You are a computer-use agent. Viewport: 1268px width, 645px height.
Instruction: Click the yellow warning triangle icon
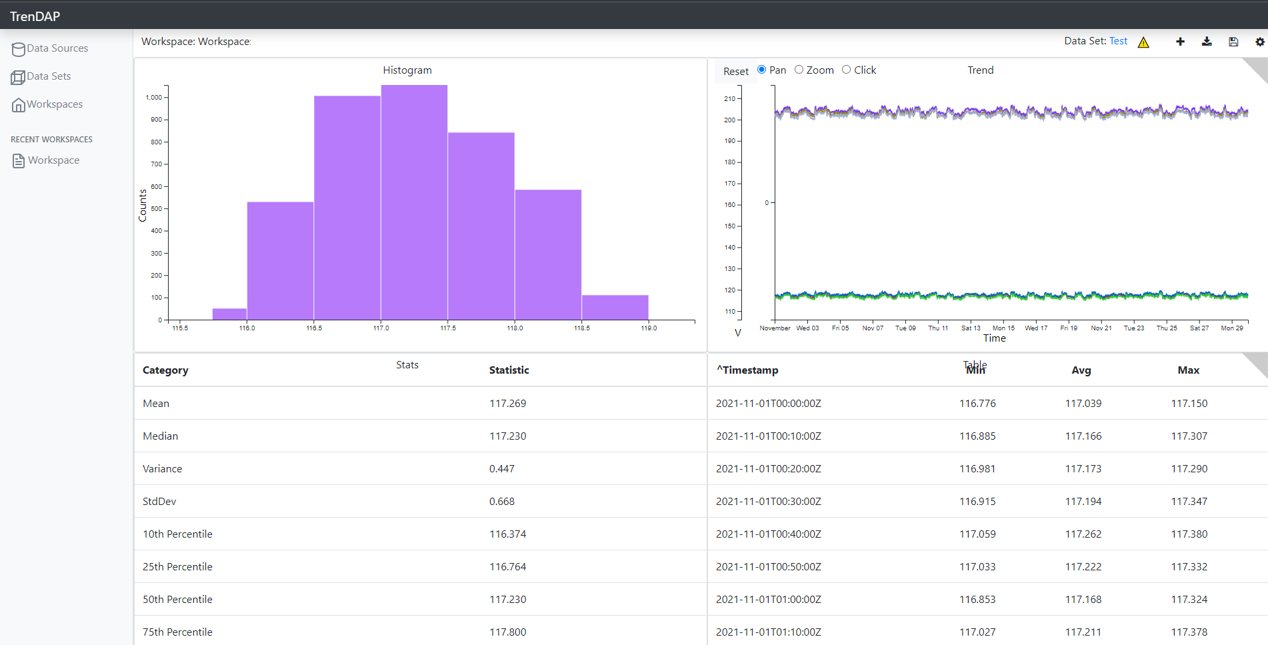1143,42
